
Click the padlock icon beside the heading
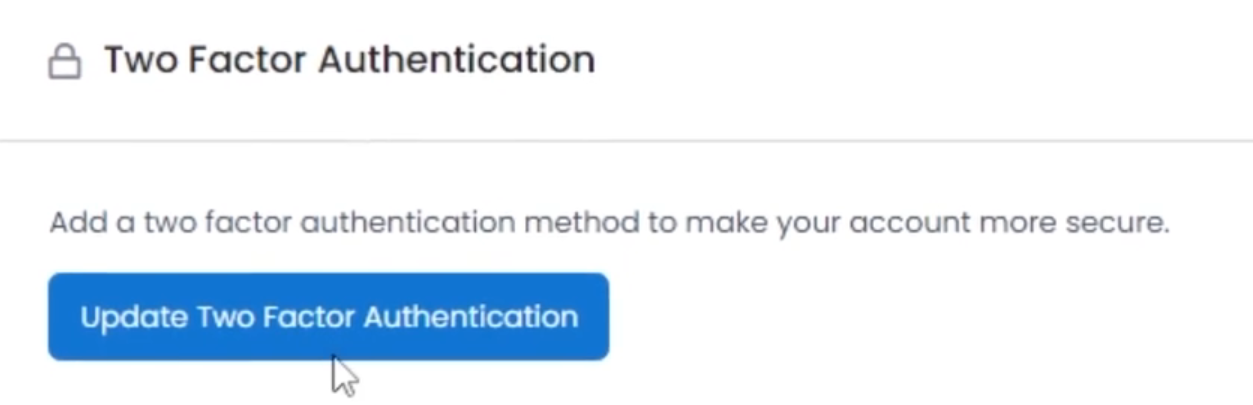(x=65, y=62)
